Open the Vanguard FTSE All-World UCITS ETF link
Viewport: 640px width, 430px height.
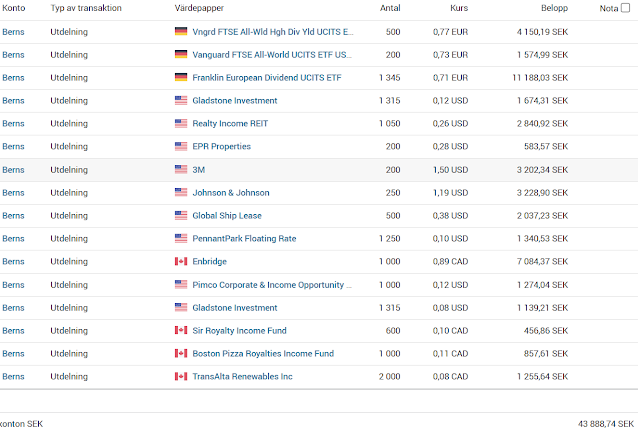pos(272,55)
